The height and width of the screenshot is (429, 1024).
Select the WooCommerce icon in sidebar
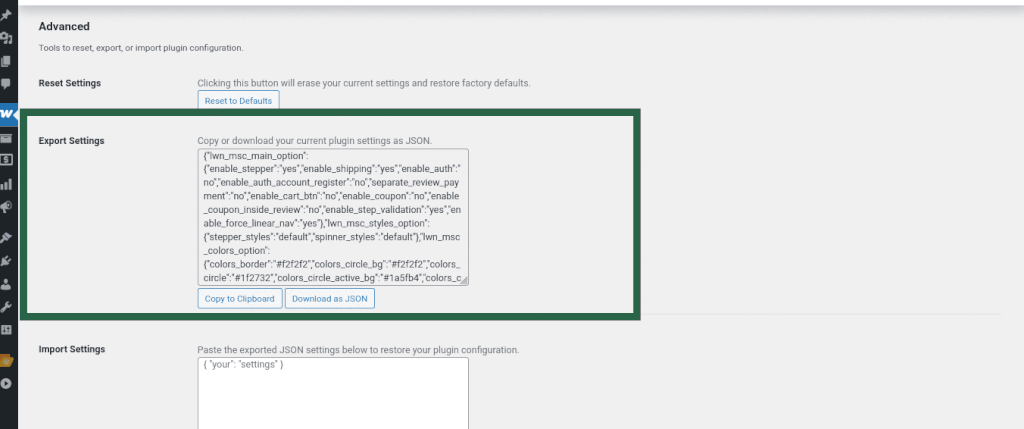click(x=8, y=113)
